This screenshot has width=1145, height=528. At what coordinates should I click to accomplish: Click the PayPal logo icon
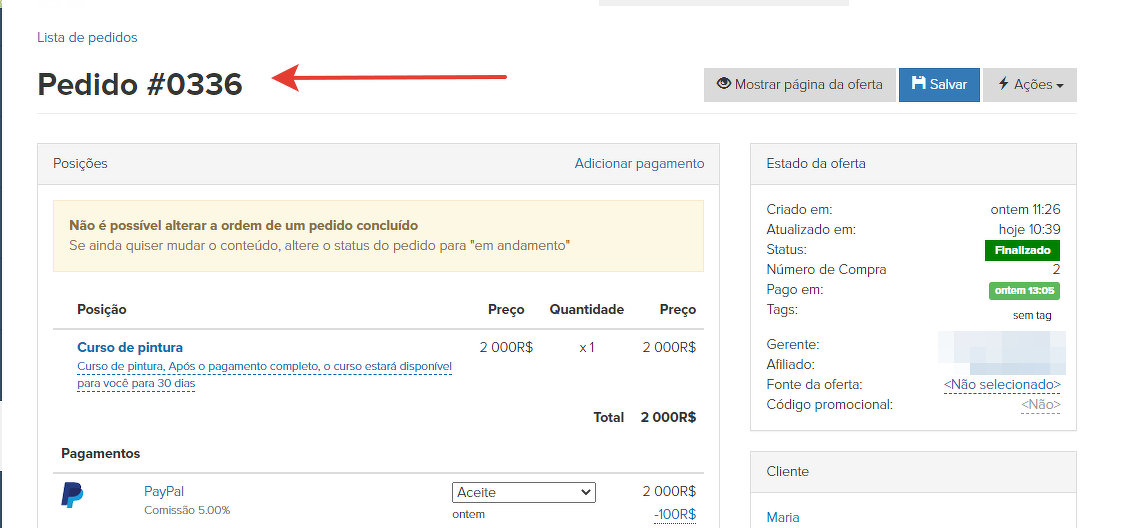(x=72, y=495)
